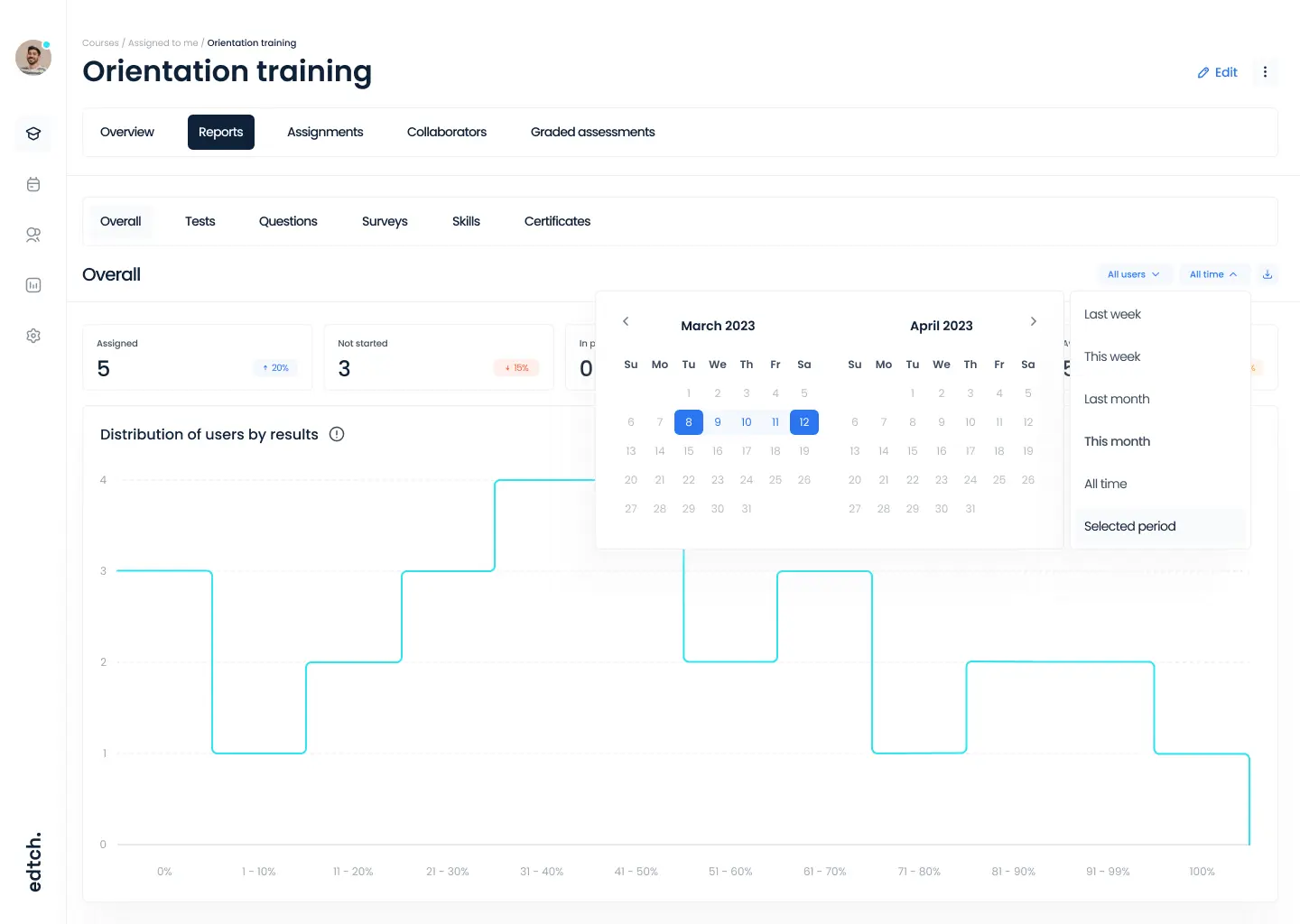Image resolution: width=1300 pixels, height=924 pixels.
Task: Click the 15% decrease badge
Action: [517, 368]
